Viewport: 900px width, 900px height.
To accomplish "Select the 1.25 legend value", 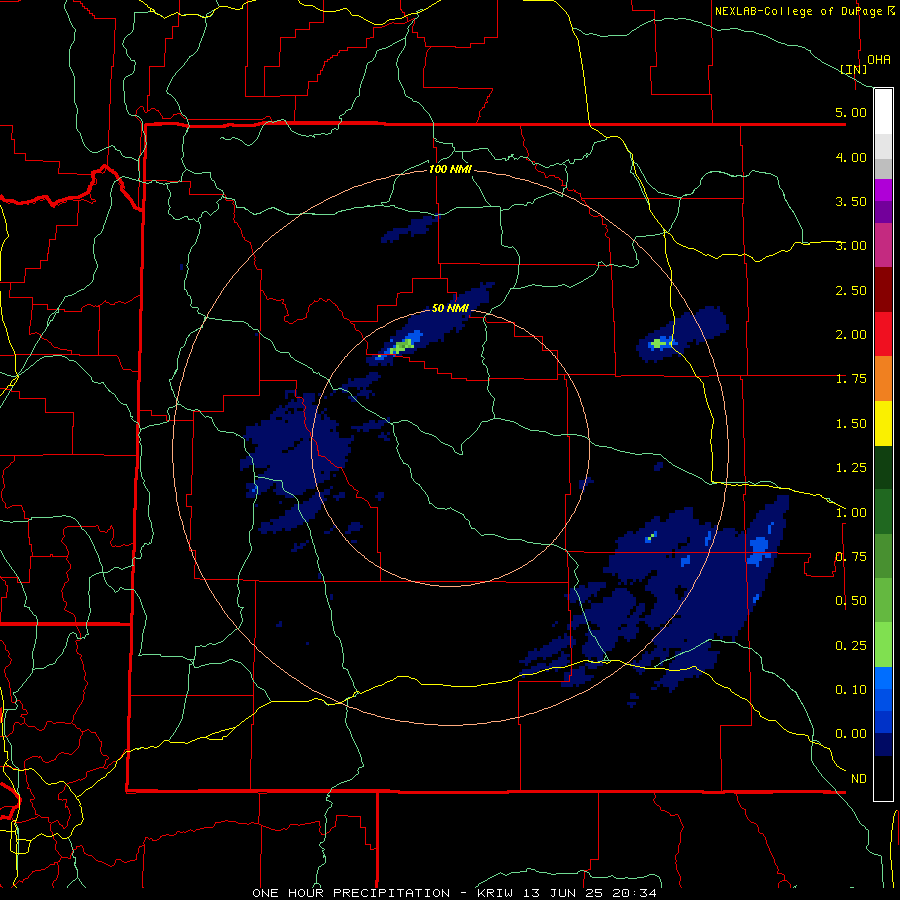I will 851,467.
